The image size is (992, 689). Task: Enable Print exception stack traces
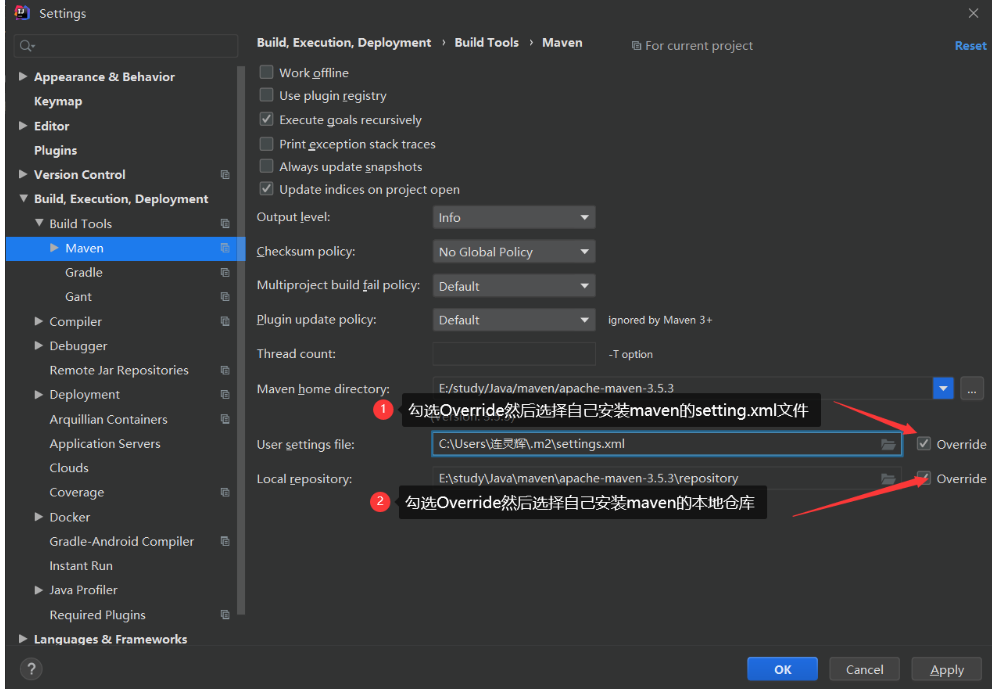coord(266,144)
